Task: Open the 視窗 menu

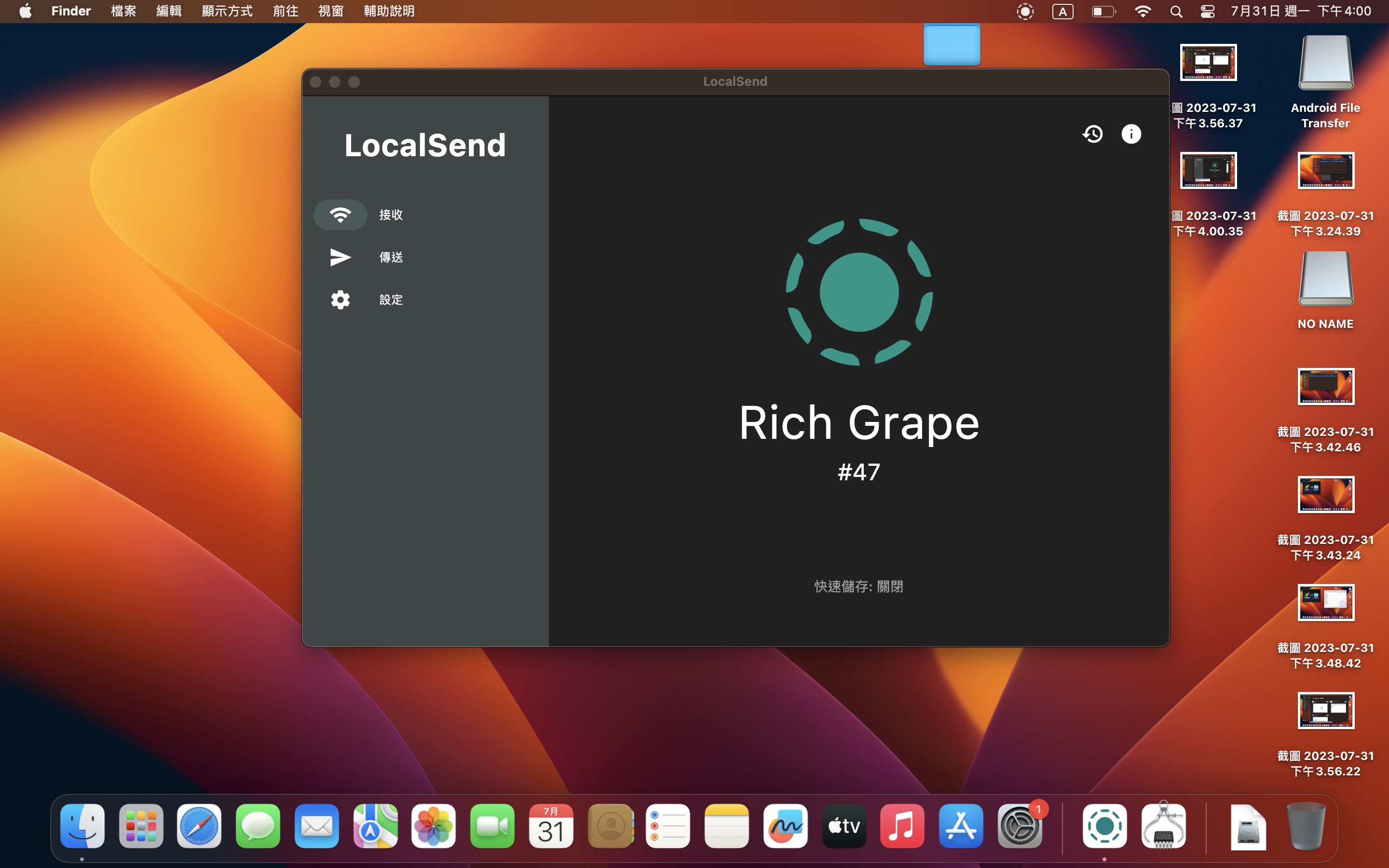Action: click(x=330, y=11)
